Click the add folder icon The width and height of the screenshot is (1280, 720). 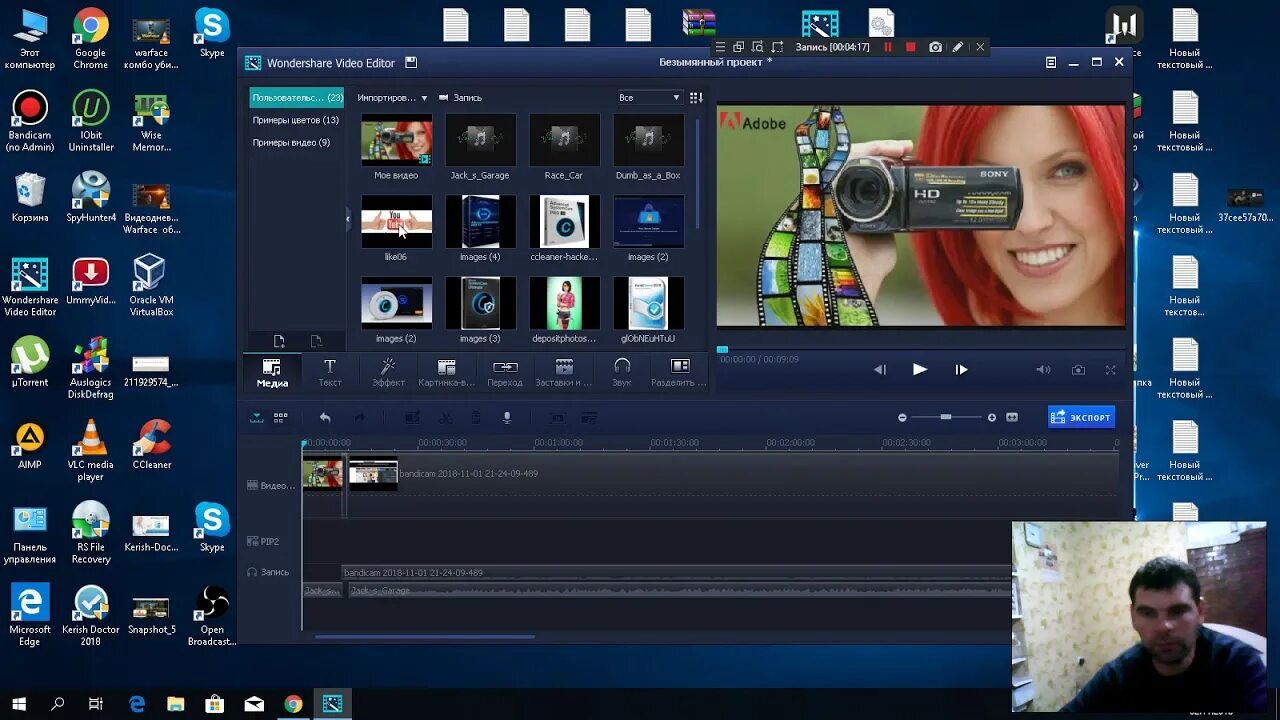coord(279,342)
